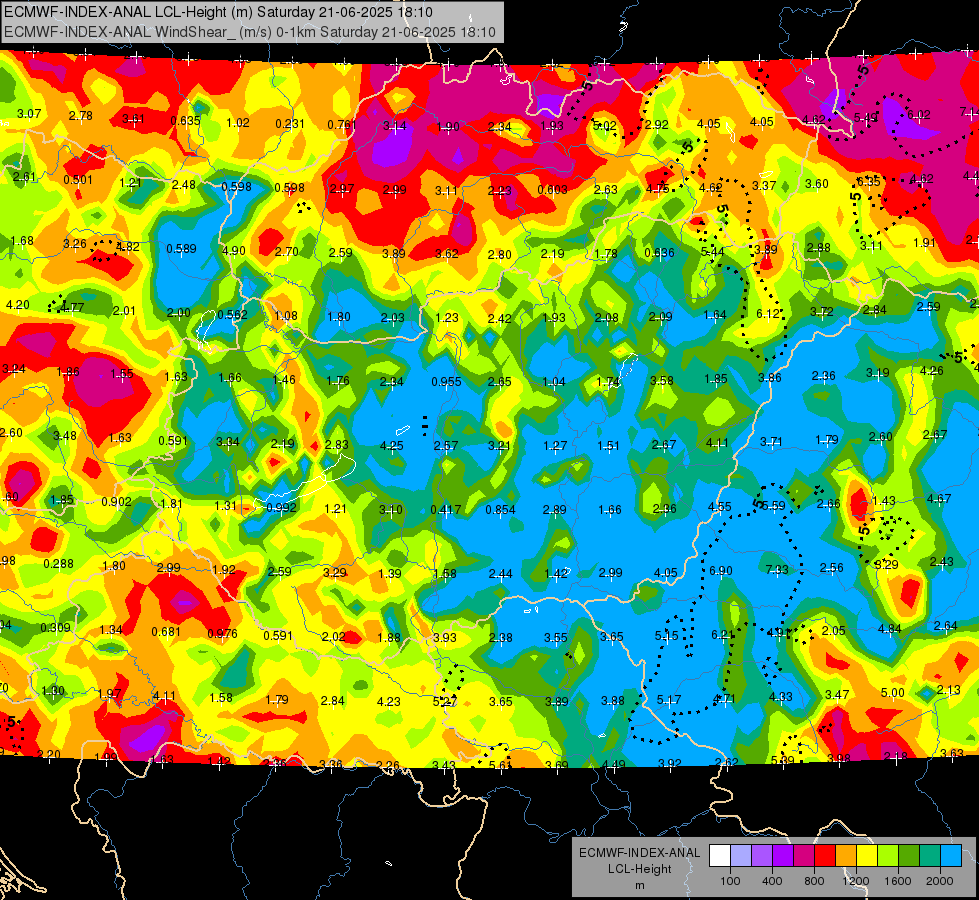
Task: Click the legend tick label 2000
Action: [940, 881]
